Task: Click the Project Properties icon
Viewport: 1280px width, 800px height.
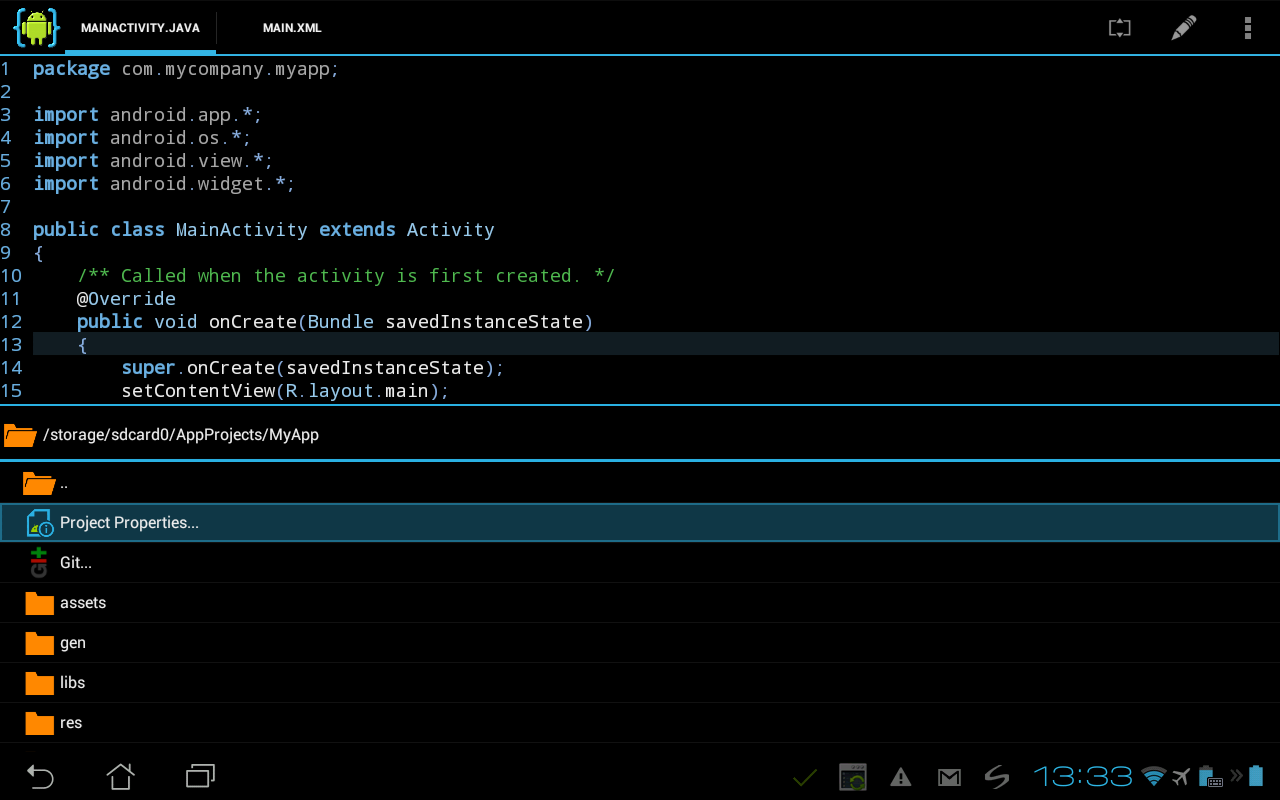Action: pos(39,523)
